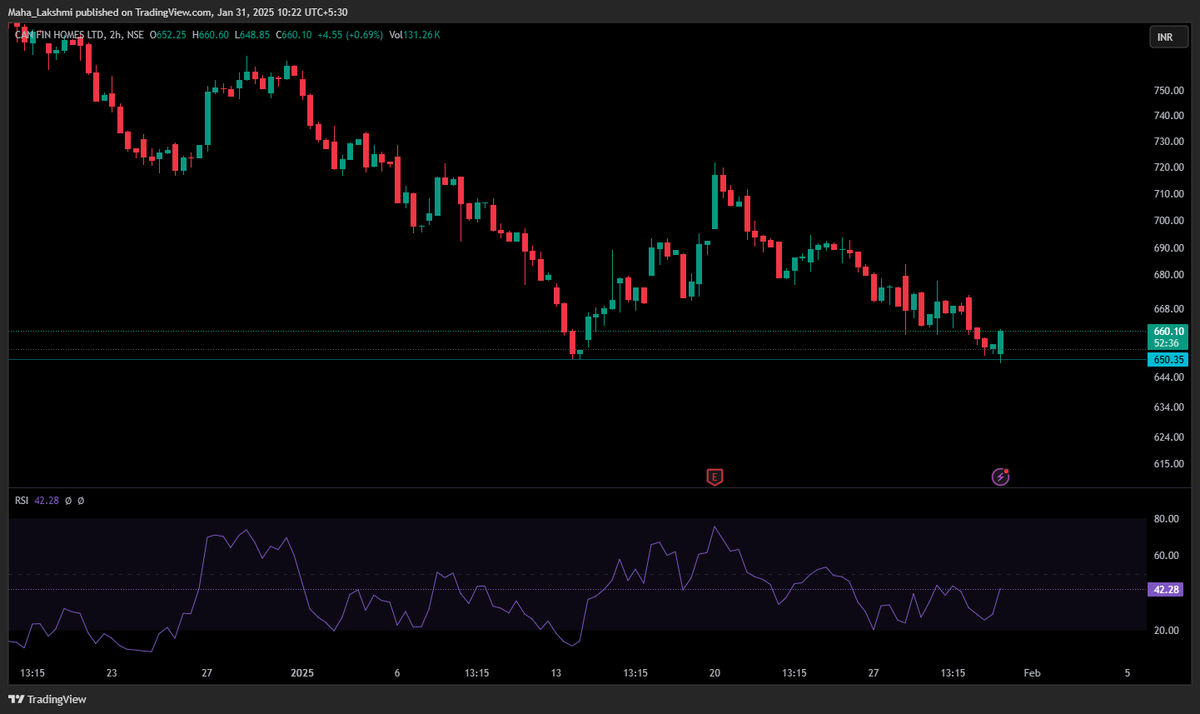Viewport: 1200px width, 714px height.
Task: Click the 730.00 price axis label
Action: [1169, 142]
